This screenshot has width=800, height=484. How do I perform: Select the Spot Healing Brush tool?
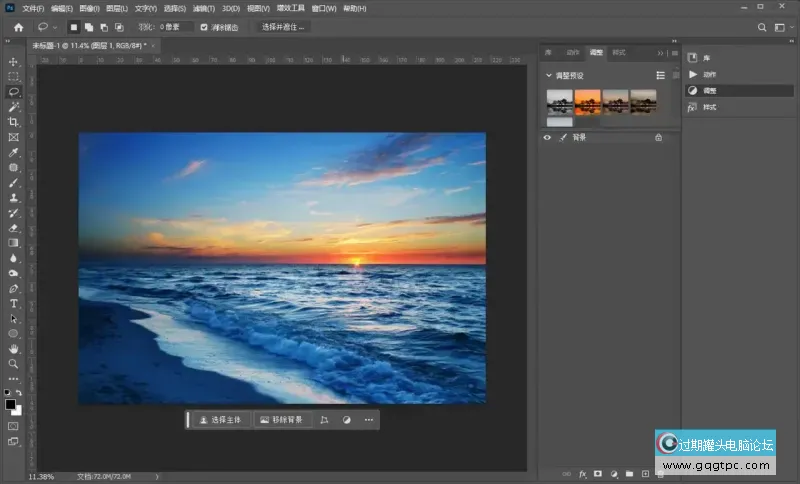pyautogui.click(x=13, y=167)
